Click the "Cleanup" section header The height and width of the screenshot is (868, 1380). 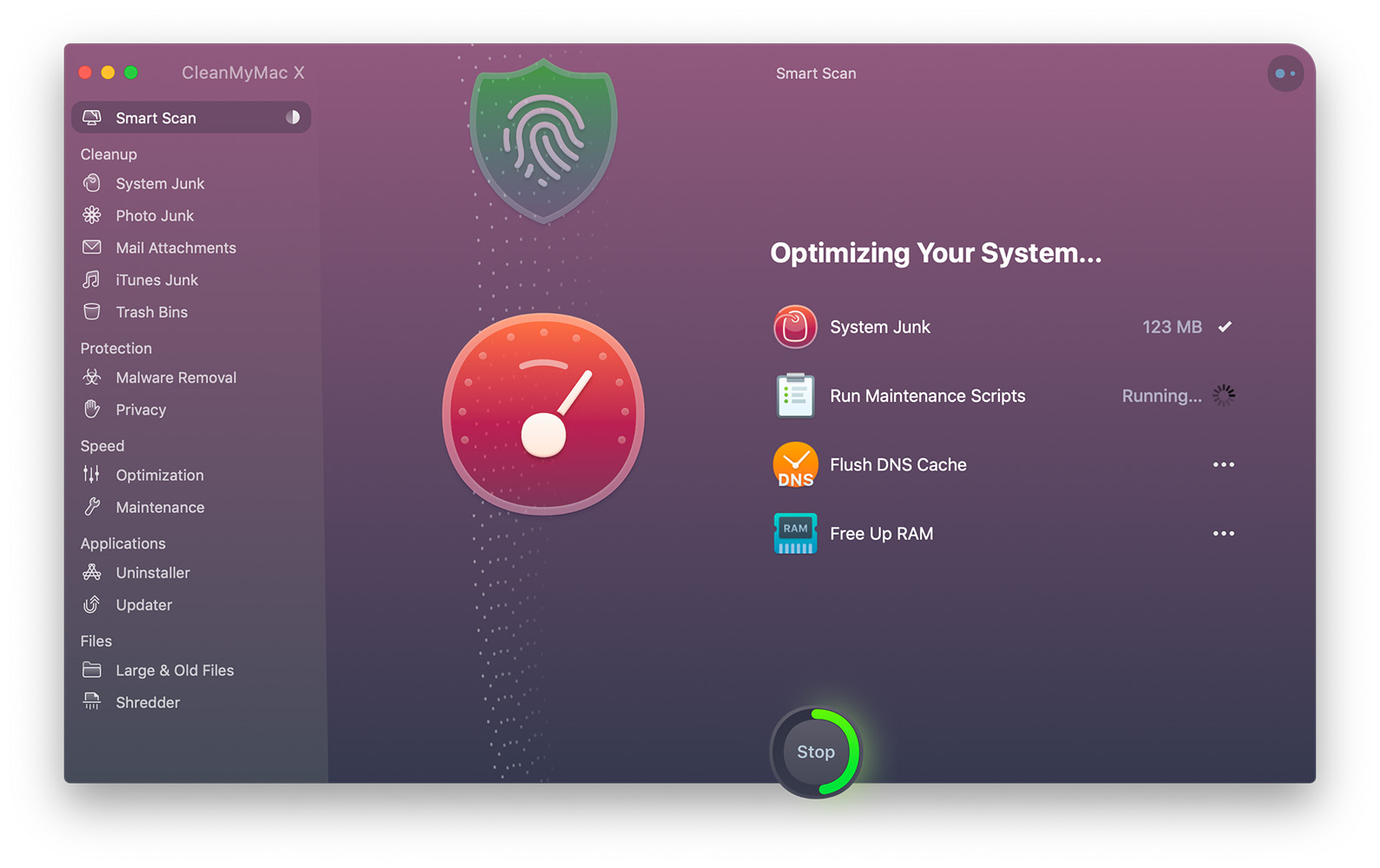108,155
